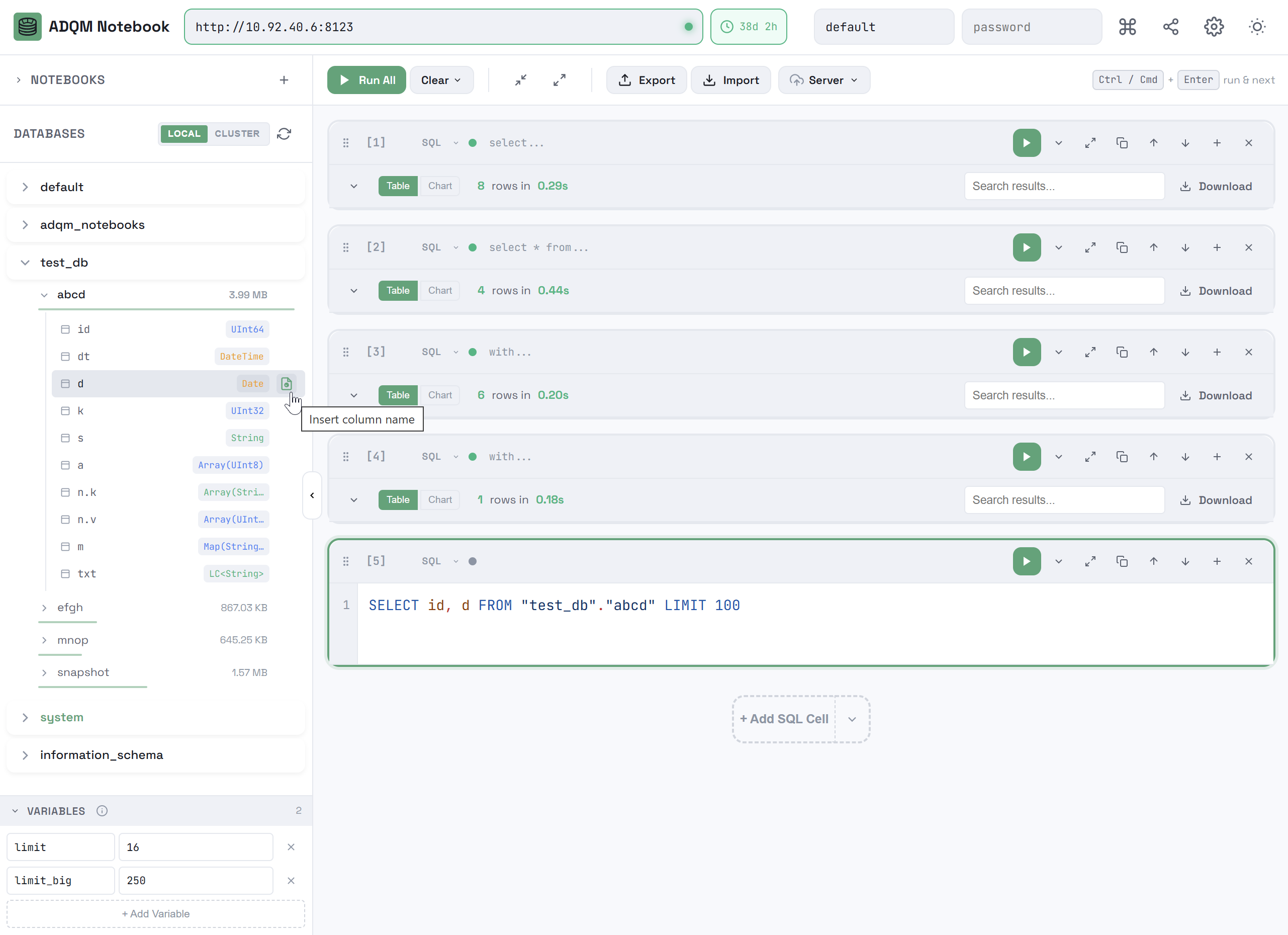Screen dimensions: 1288x935
Task: Run cell [5] with the play button
Action: tap(1026, 561)
